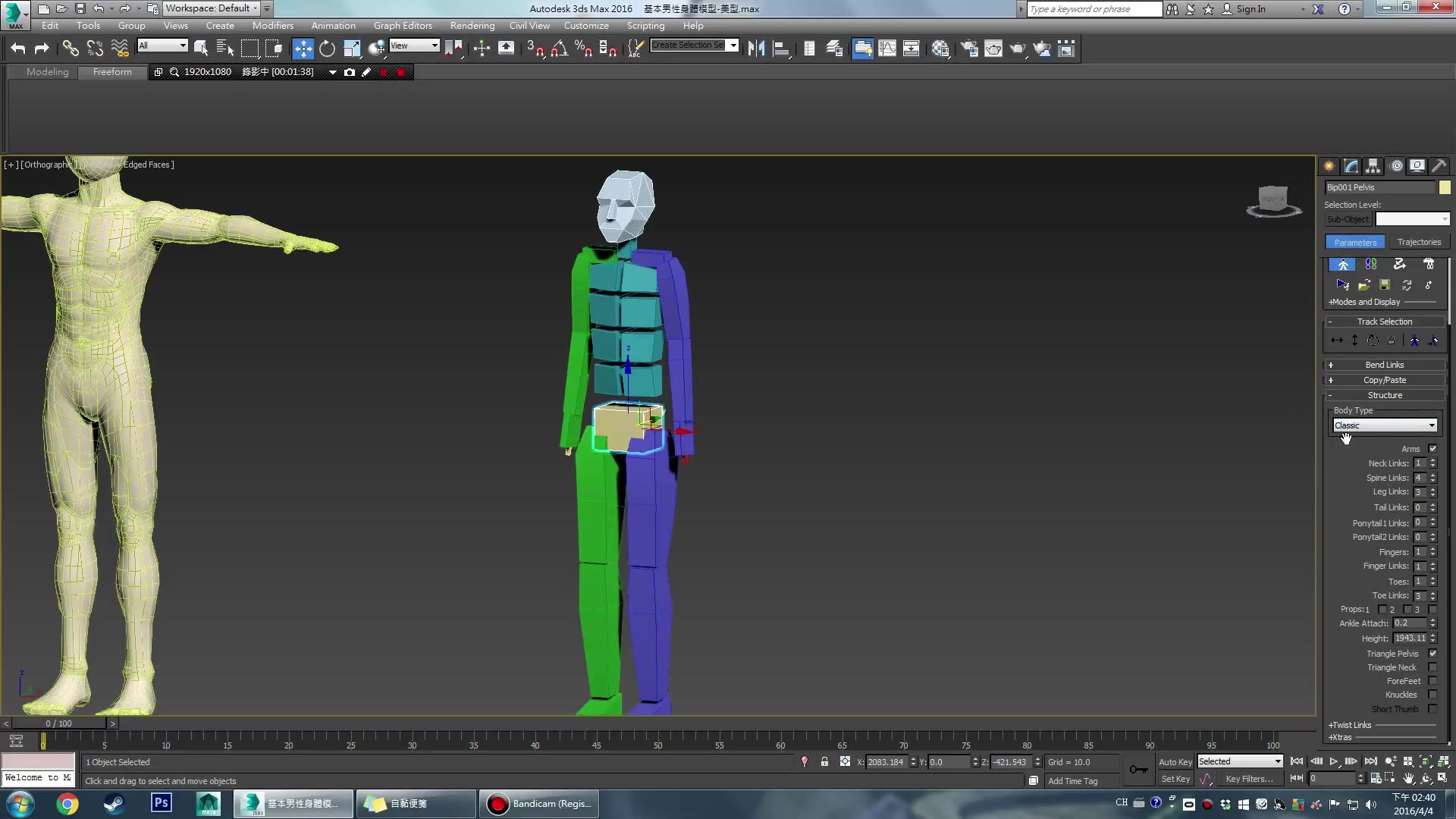Open the Modifiers menu
Screen dimensions: 1456x819
point(272,26)
